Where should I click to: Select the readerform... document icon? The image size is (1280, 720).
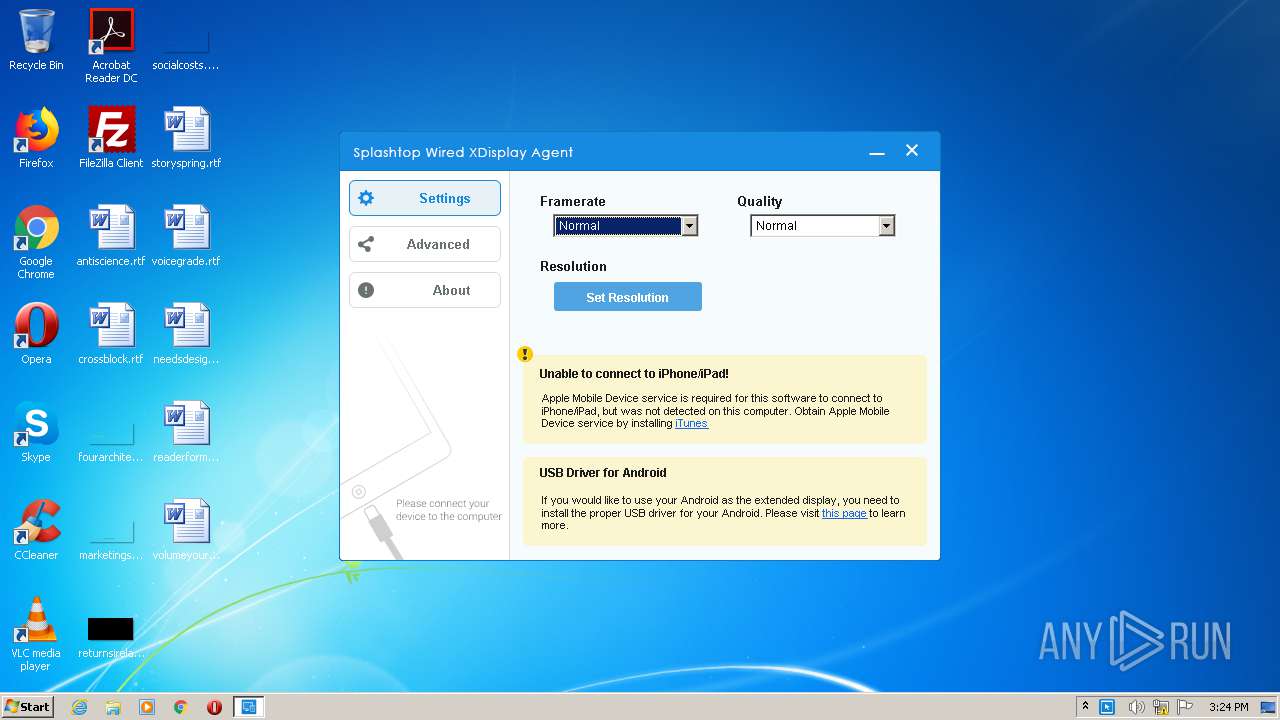(186, 432)
